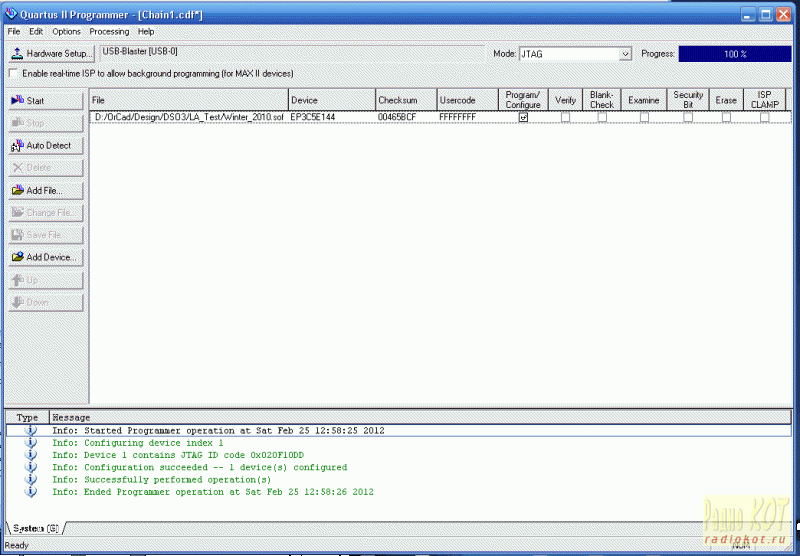Viewport: 800px width, 556px height.
Task: Click USB-Blaster [USB-0] hardware field
Action: [x=292, y=53]
